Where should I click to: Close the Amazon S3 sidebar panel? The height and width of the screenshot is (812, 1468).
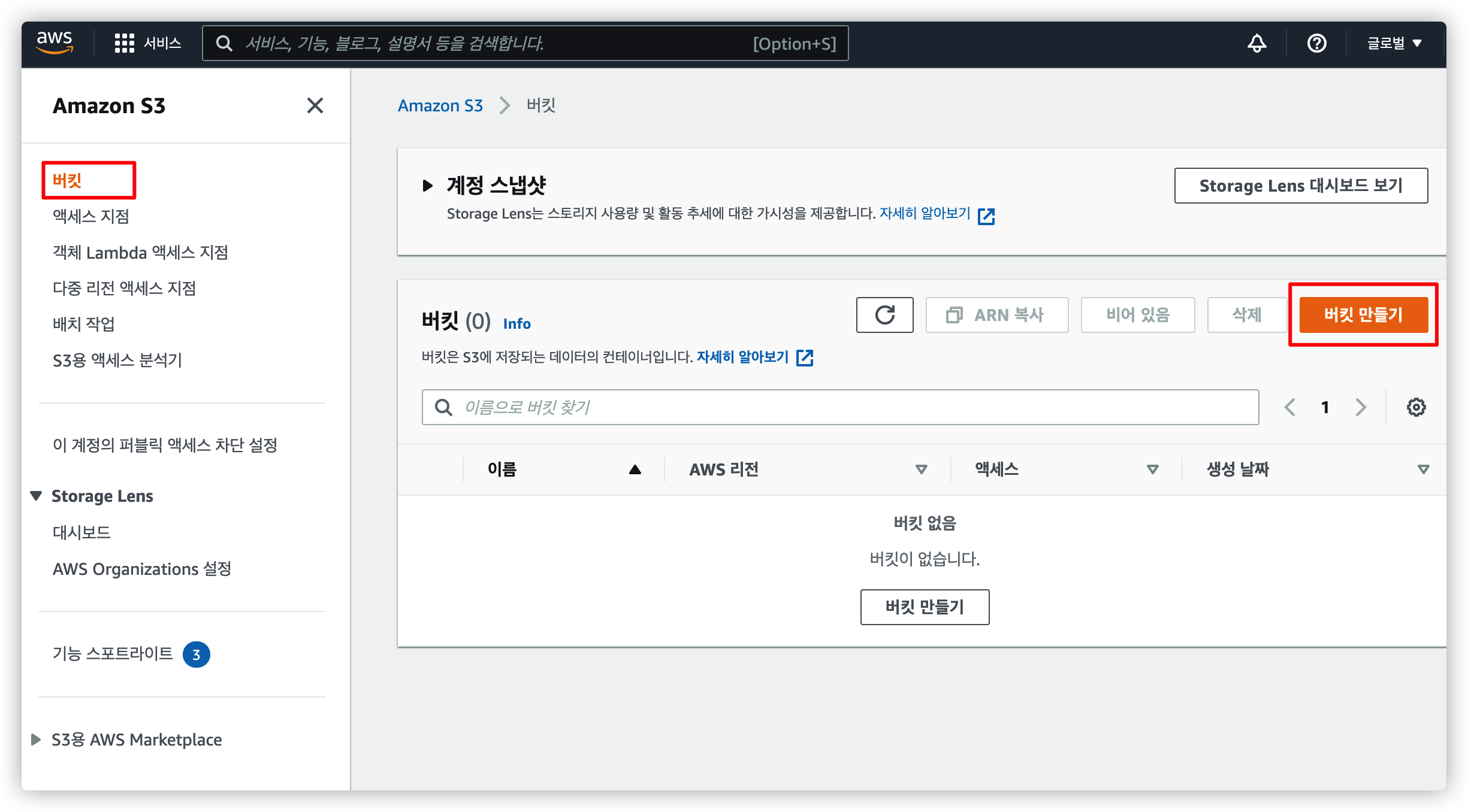(x=315, y=106)
